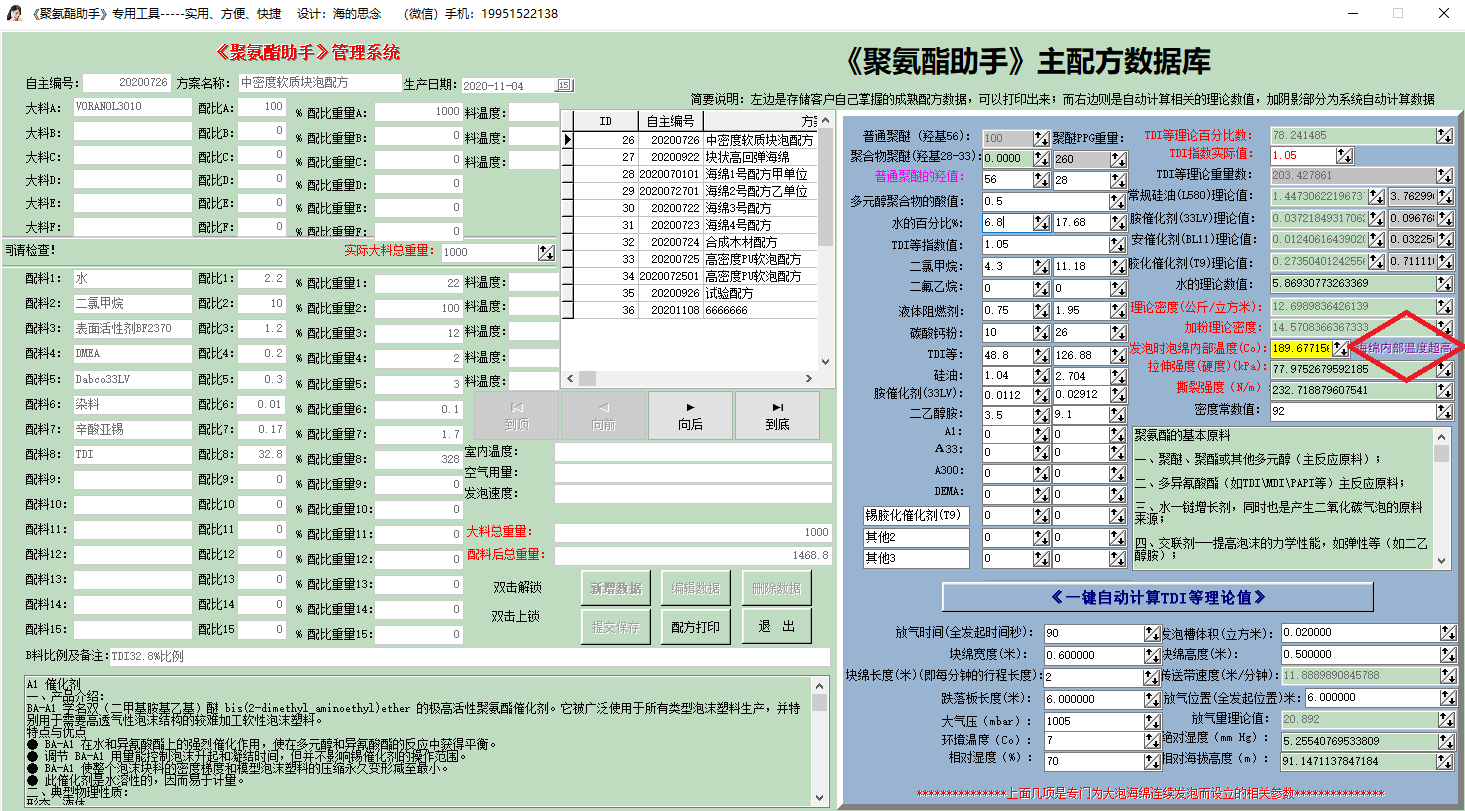Click the 自主编号 field showing 20200726
Image resolution: width=1465 pixels, height=811 pixels.
pyautogui.click(x=127, y=83)
